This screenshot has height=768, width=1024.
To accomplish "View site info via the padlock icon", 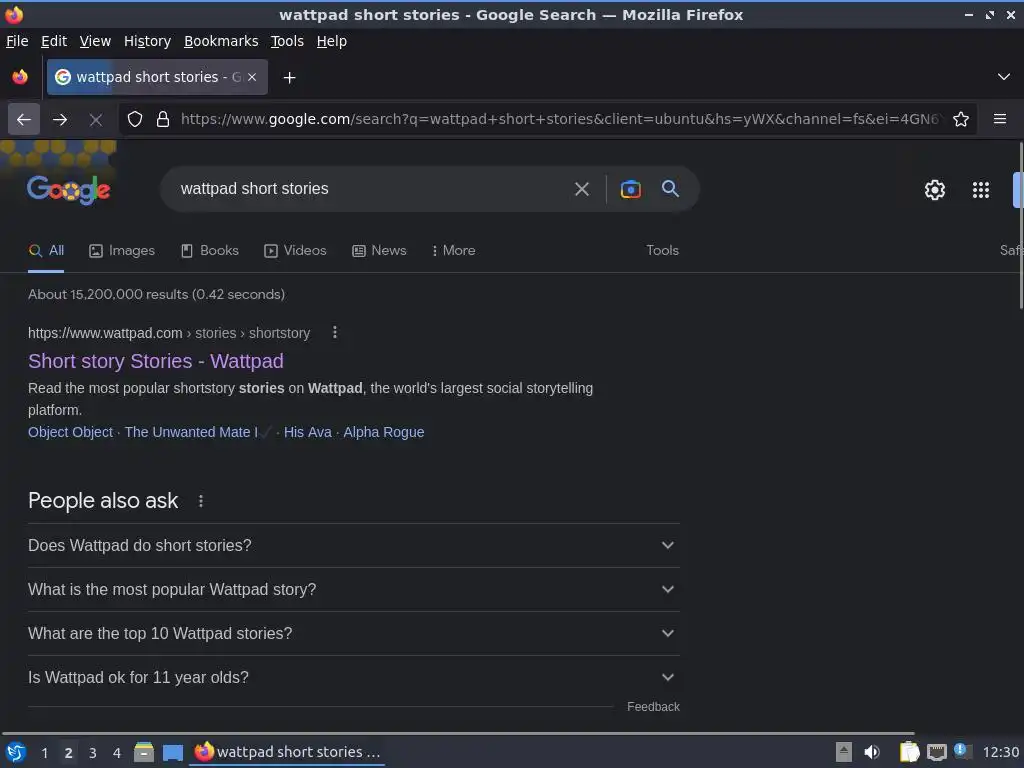I will click(x=163, y=120).
